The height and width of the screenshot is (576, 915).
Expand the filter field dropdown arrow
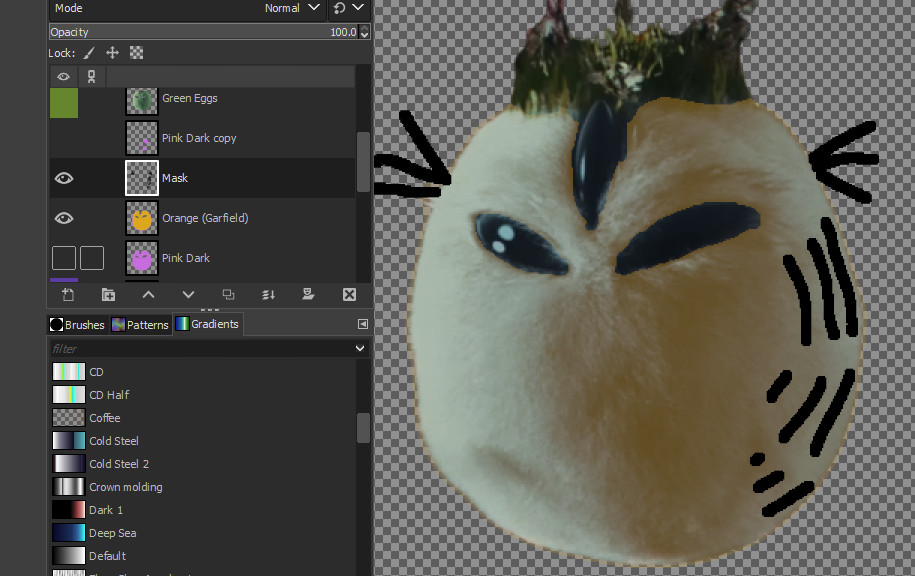(x=360, y=348)
